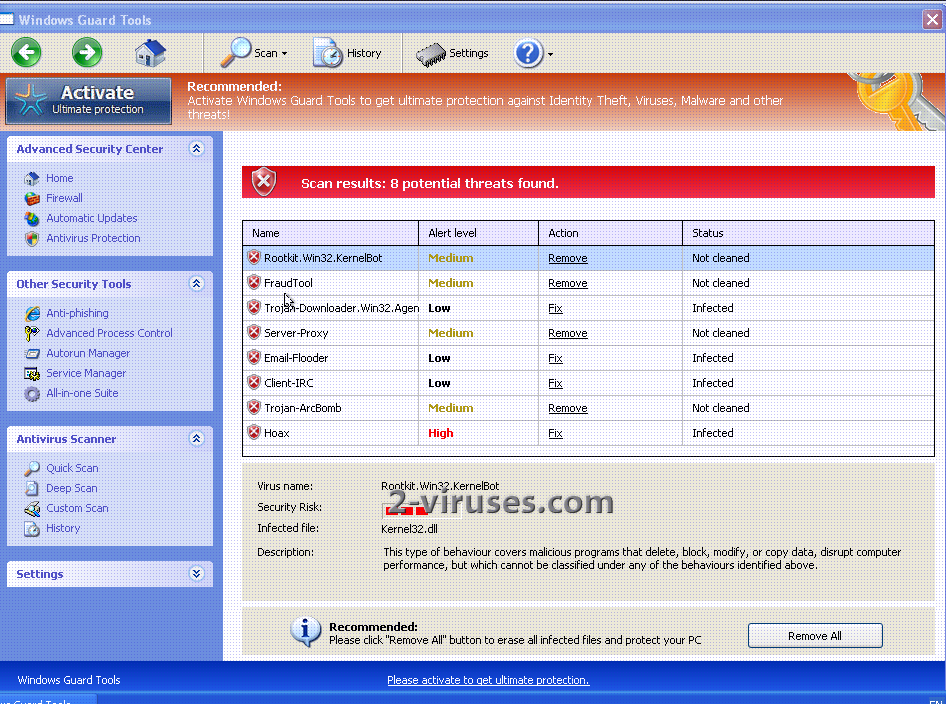The width and height of the screenshot is (946, 704).
Task: Click the Quick Scan magnifier icon
Action: coord(32,468)
